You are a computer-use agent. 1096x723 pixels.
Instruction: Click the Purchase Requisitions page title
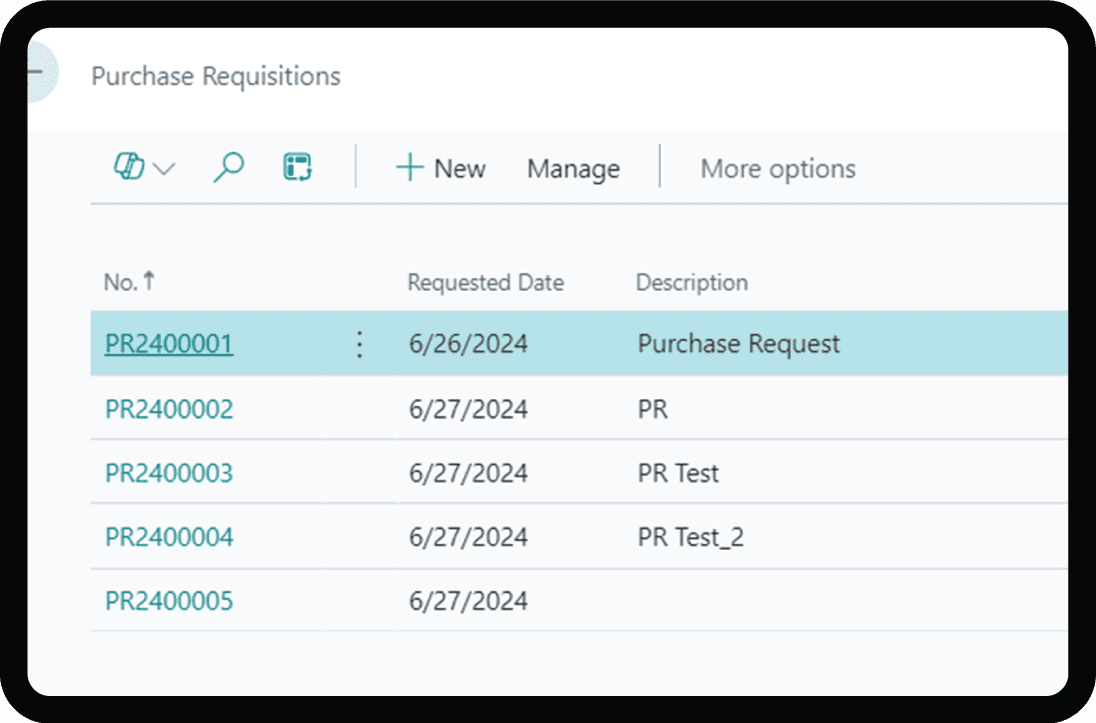click(x=216, y=76)
